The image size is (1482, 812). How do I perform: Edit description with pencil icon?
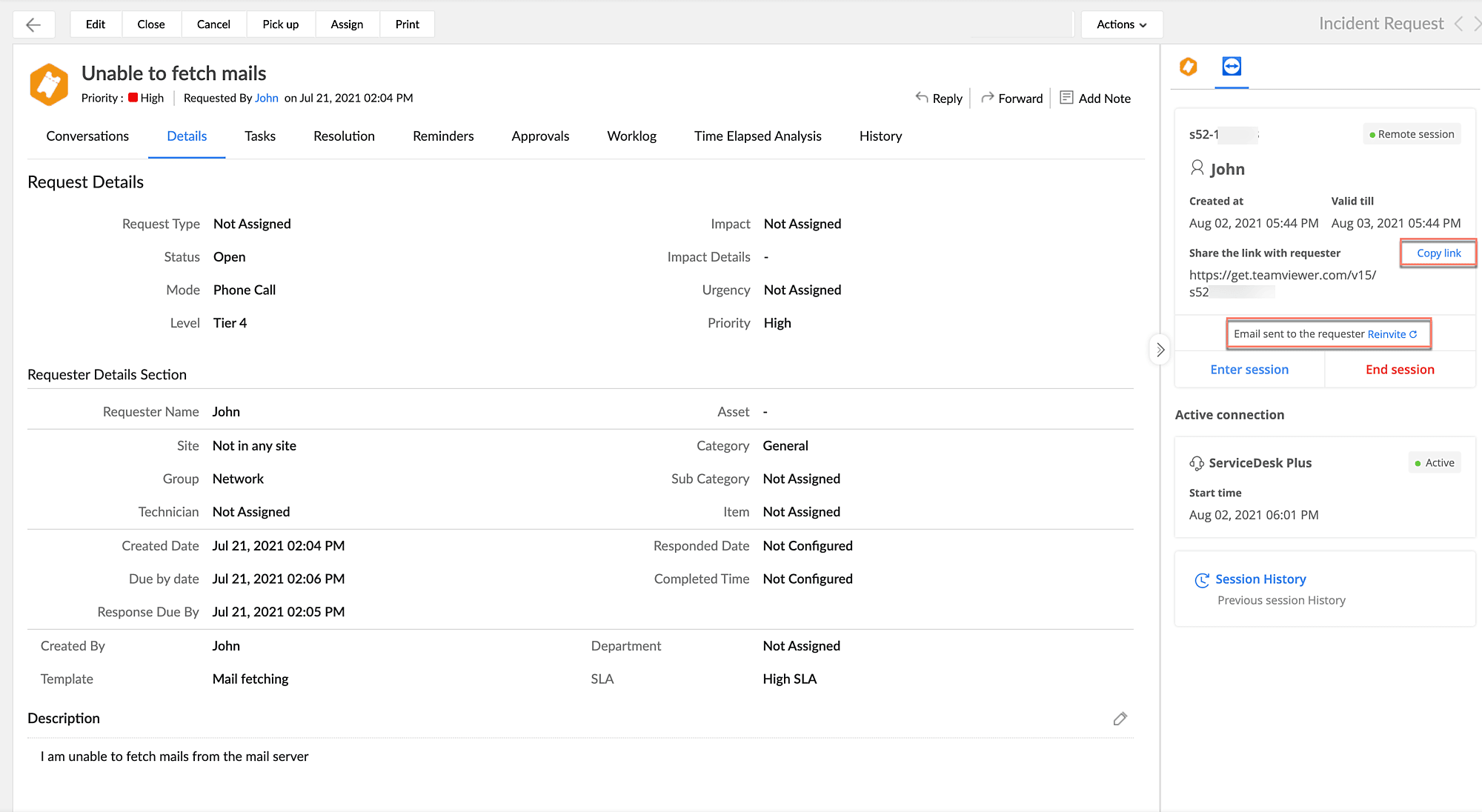tap(1120, 719)
